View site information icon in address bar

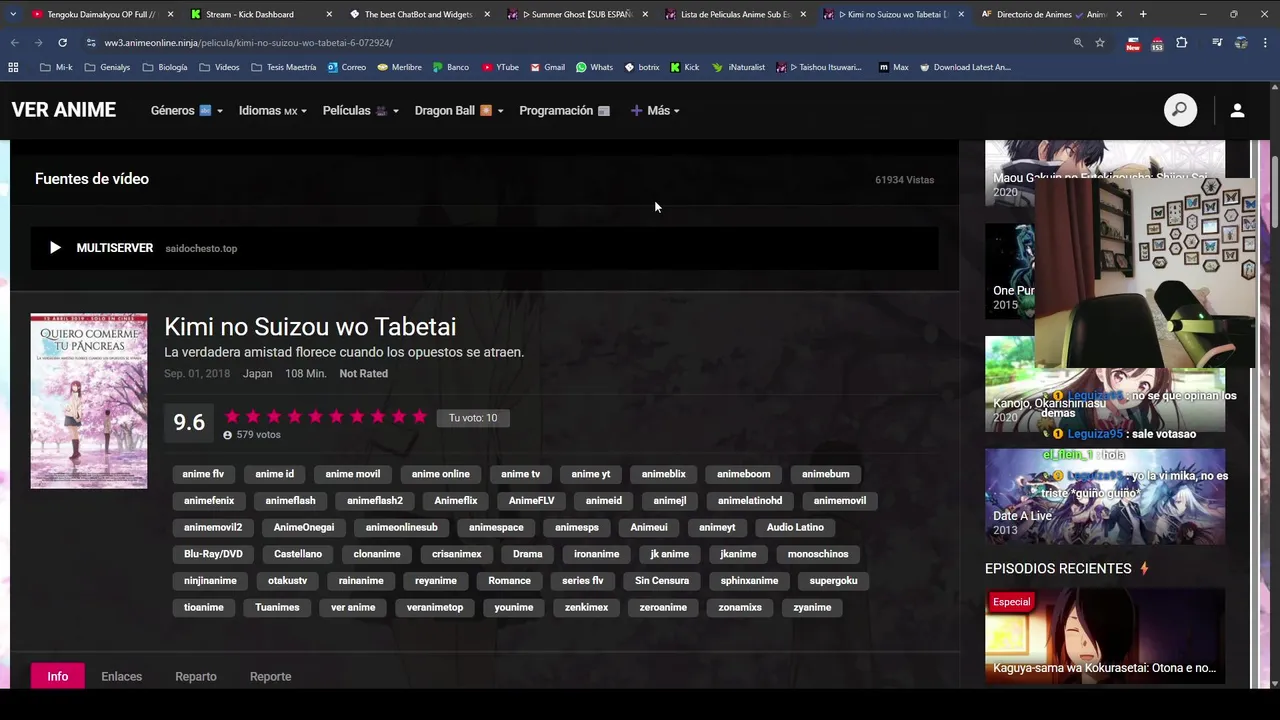(x=91, y=43)
